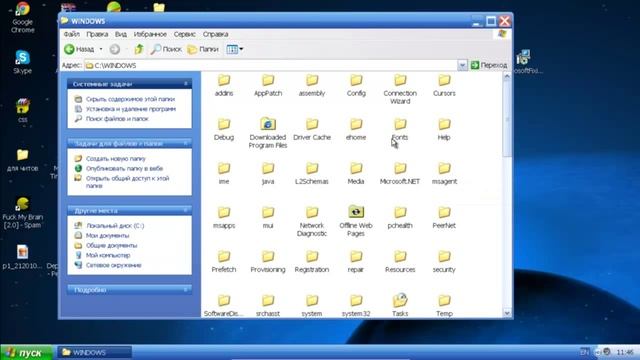Click the Microsoft.NET folder
The width and height of the screenshot is (640, 360).
[x=400, y=173]
